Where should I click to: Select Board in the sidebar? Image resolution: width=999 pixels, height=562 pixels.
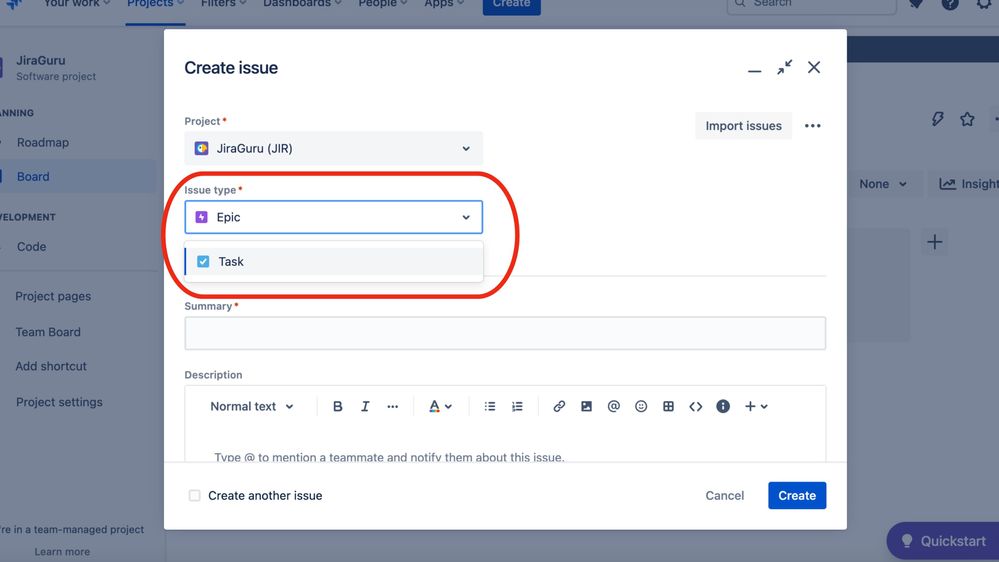(33, 177)
